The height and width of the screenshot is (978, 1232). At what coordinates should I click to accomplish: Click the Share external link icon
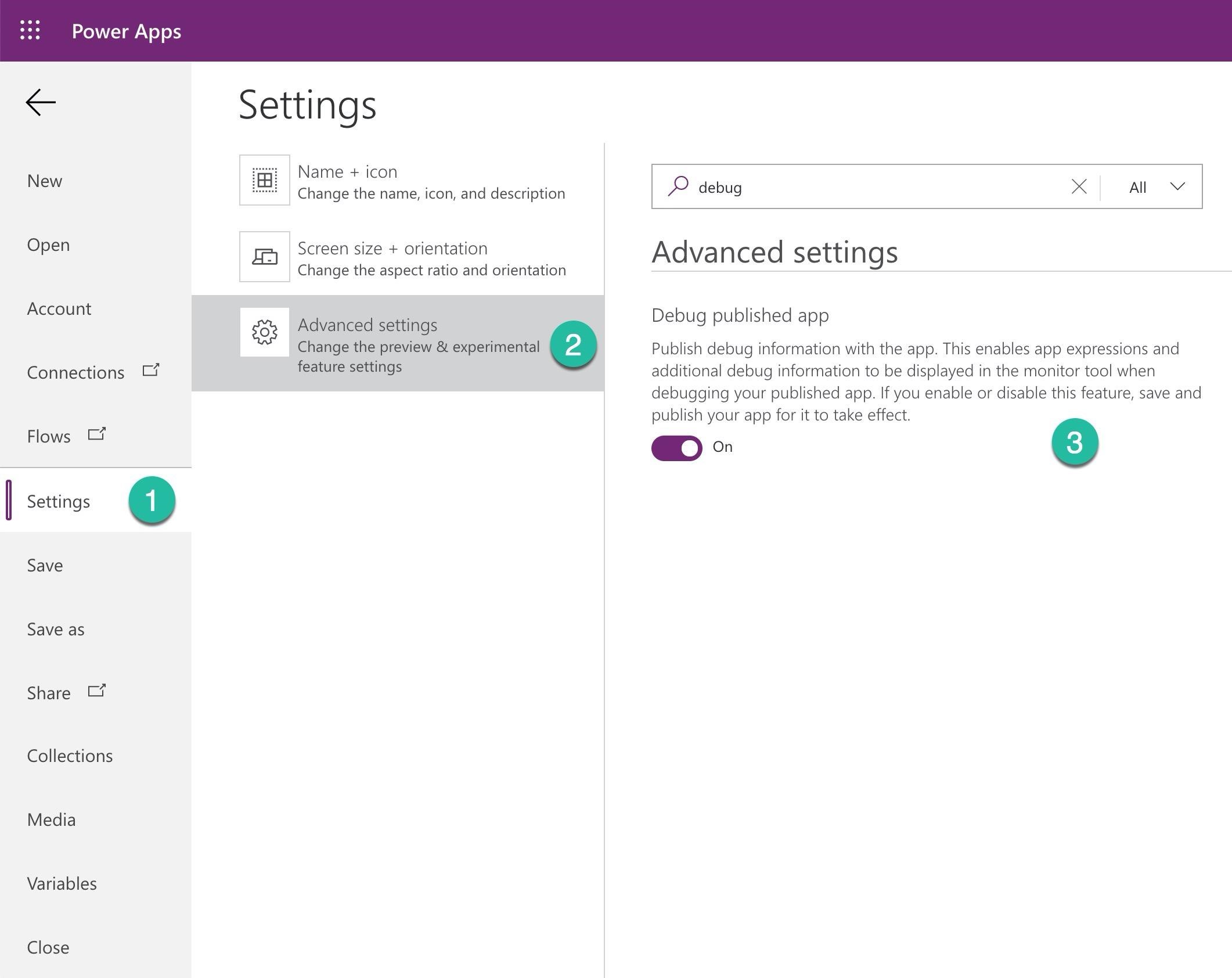[96, 691]
